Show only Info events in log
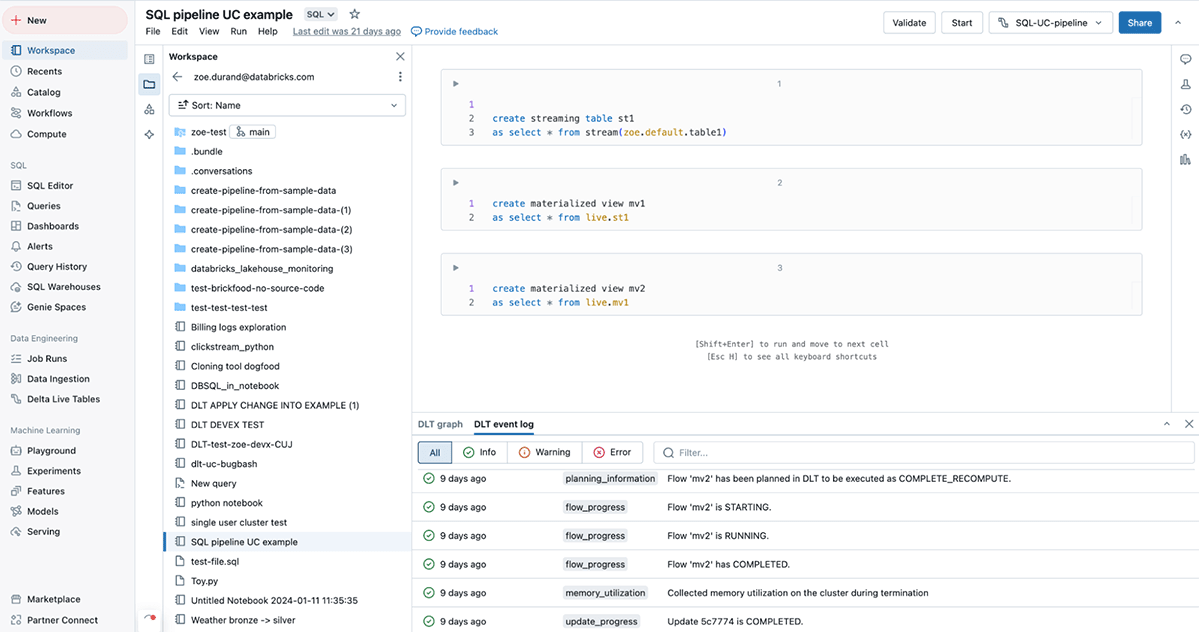The height and width of the screenshot is (632, 1200). [480, 452]
